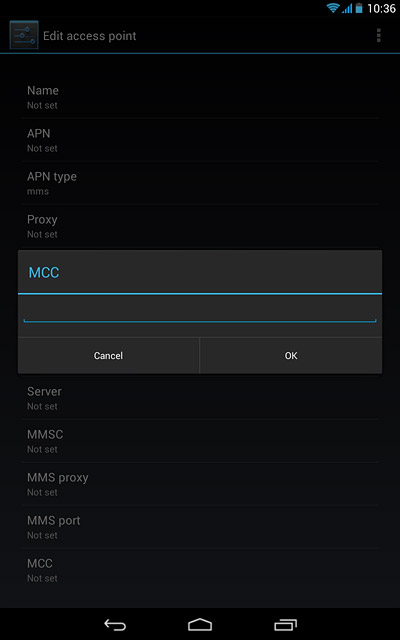Open the Recent apps navigation button
Screen dimensions: 400x640
pyautogui.click(x=285, y=624)
